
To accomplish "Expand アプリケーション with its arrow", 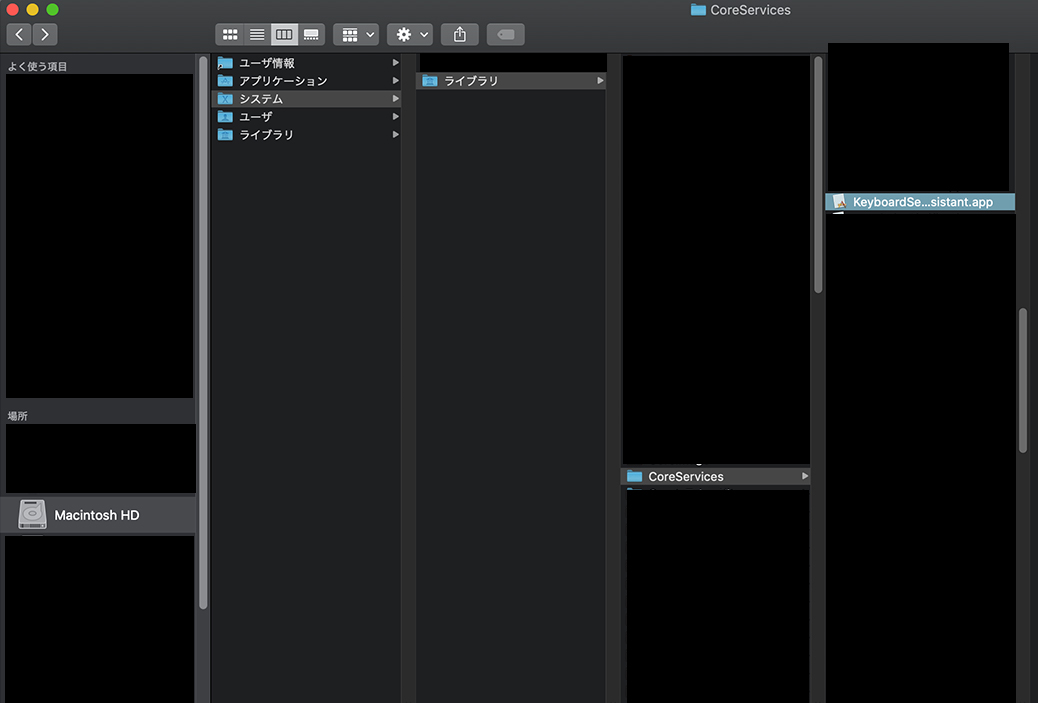I will [x=395, y=80].
